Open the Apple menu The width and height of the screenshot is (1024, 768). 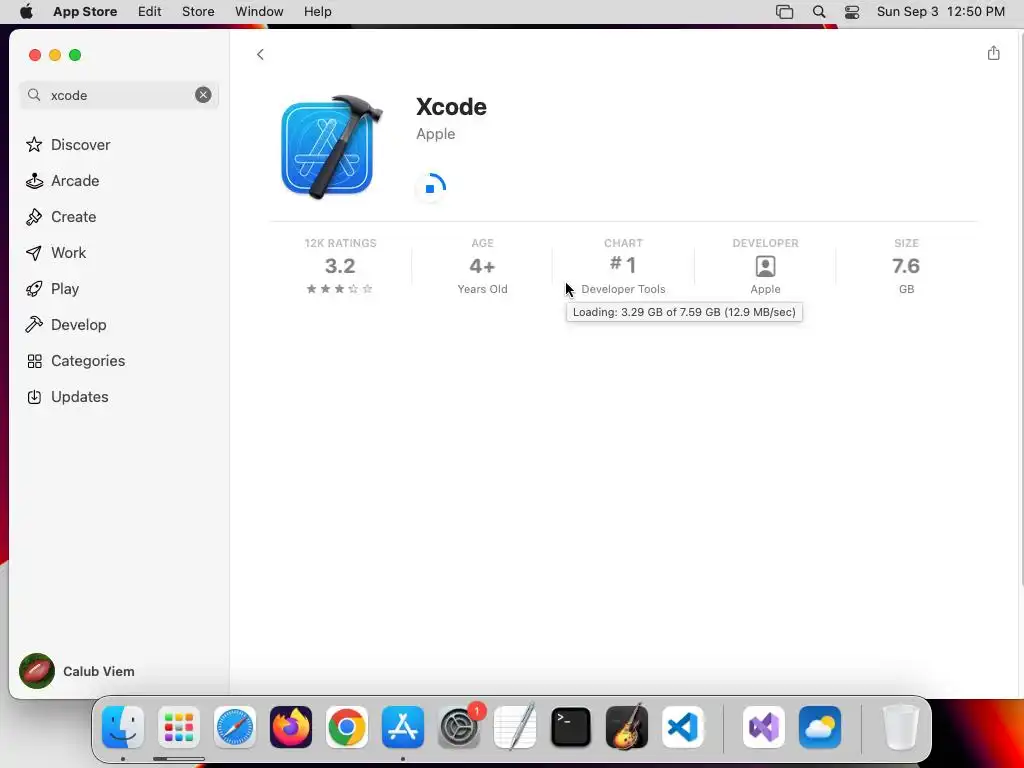[x=26, y=12]
